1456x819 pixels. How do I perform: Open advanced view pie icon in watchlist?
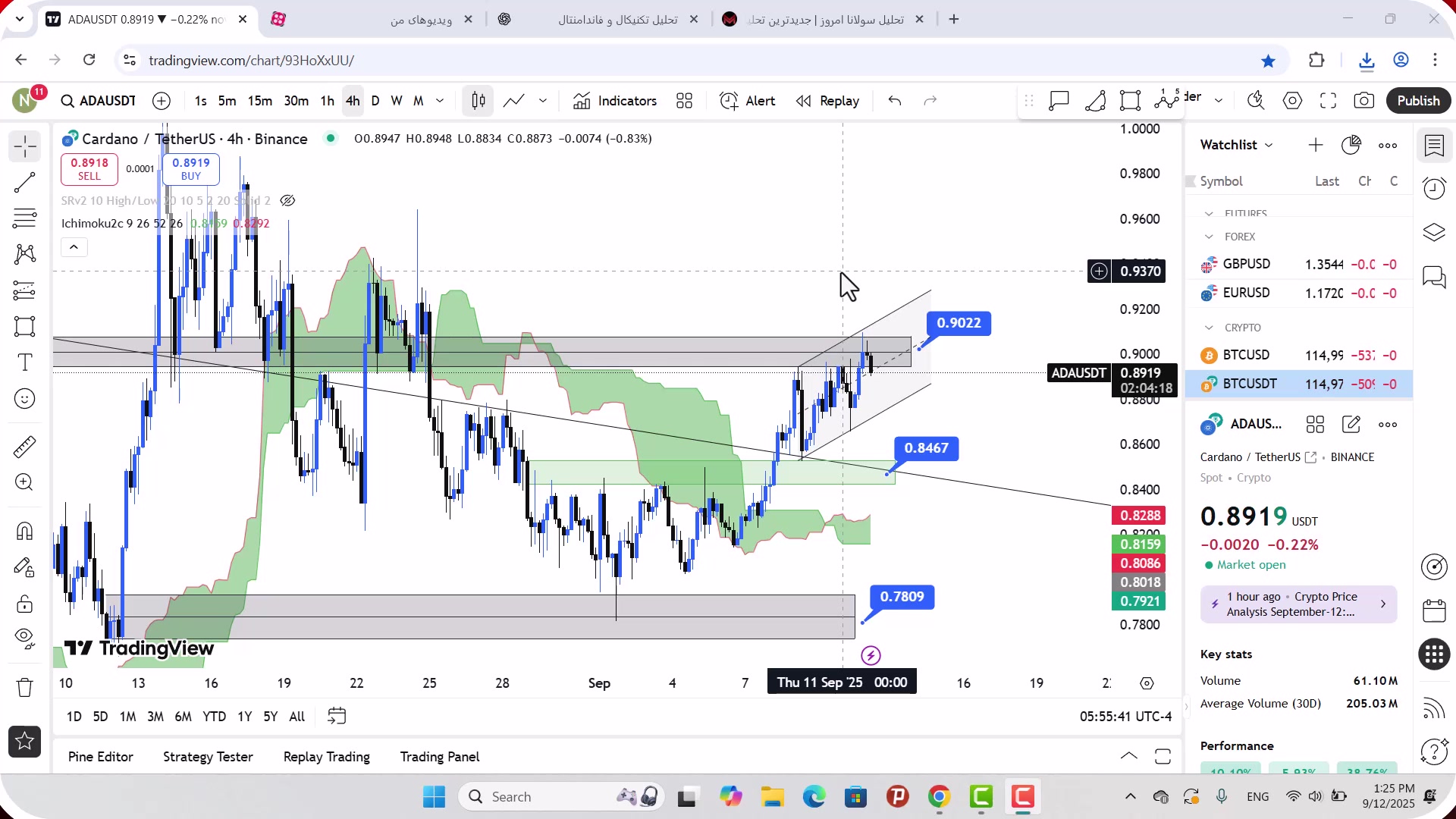click(1351, 145)
